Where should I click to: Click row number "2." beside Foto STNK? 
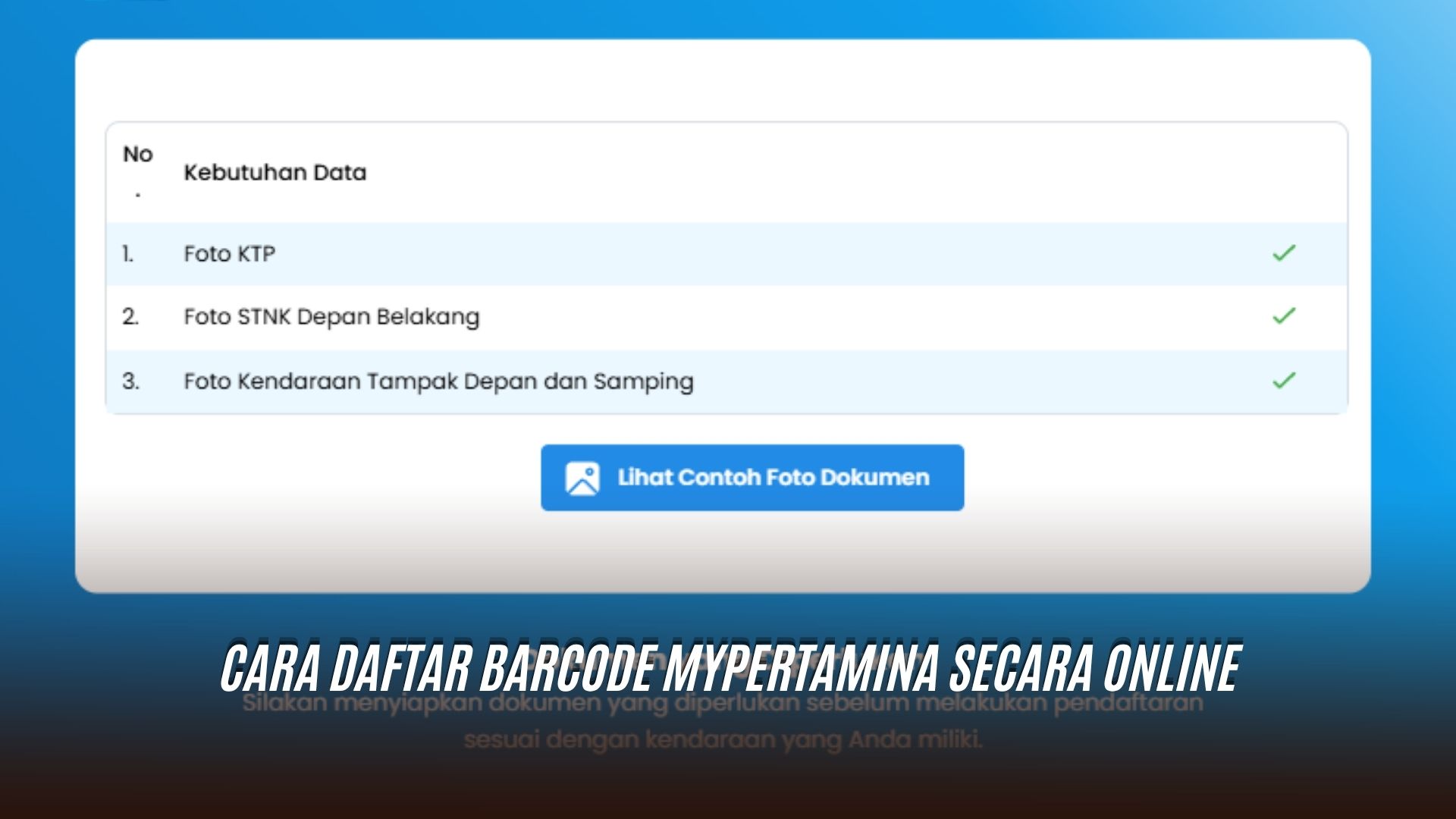130,317
